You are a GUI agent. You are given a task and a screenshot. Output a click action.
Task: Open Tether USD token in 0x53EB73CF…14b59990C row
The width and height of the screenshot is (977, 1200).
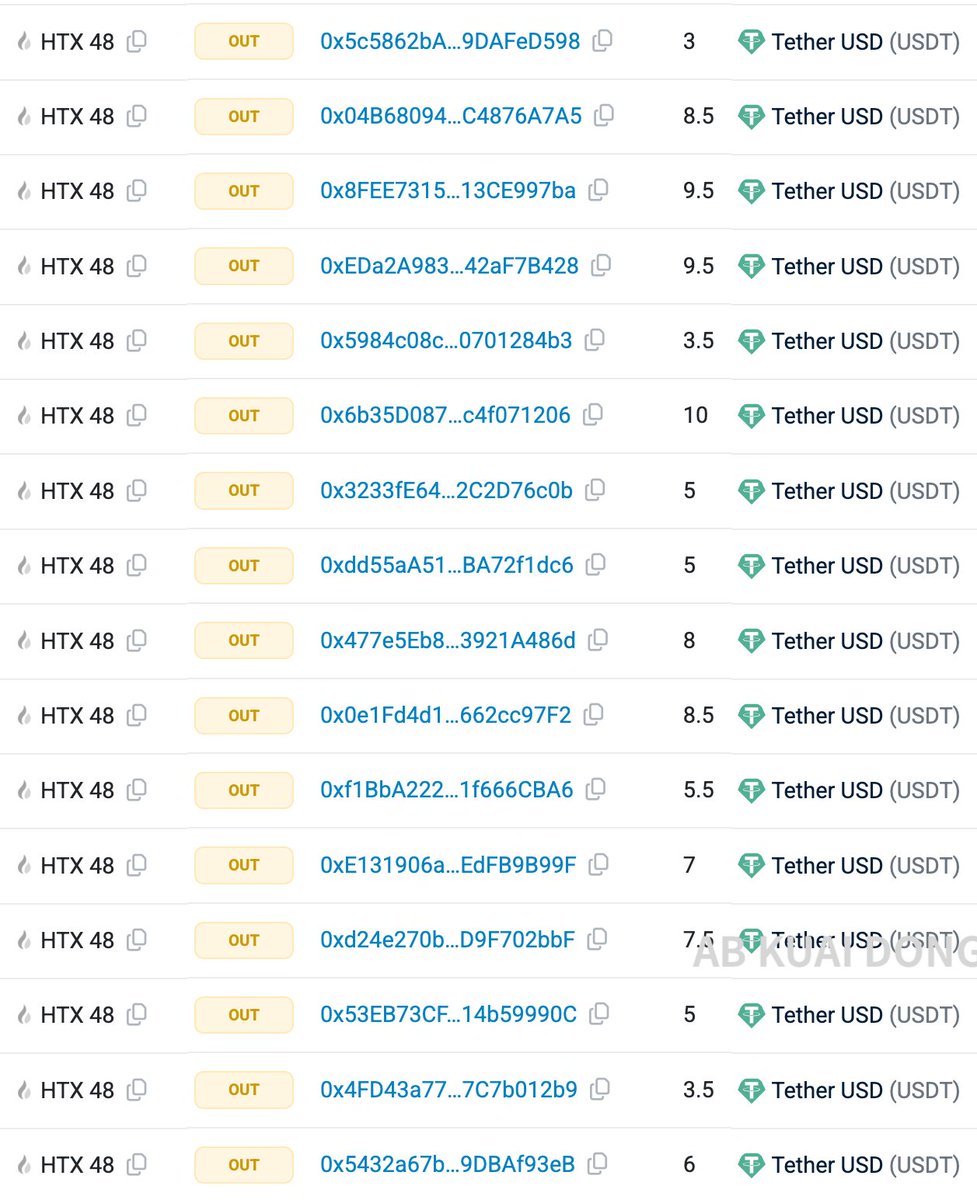[865, 1016]
